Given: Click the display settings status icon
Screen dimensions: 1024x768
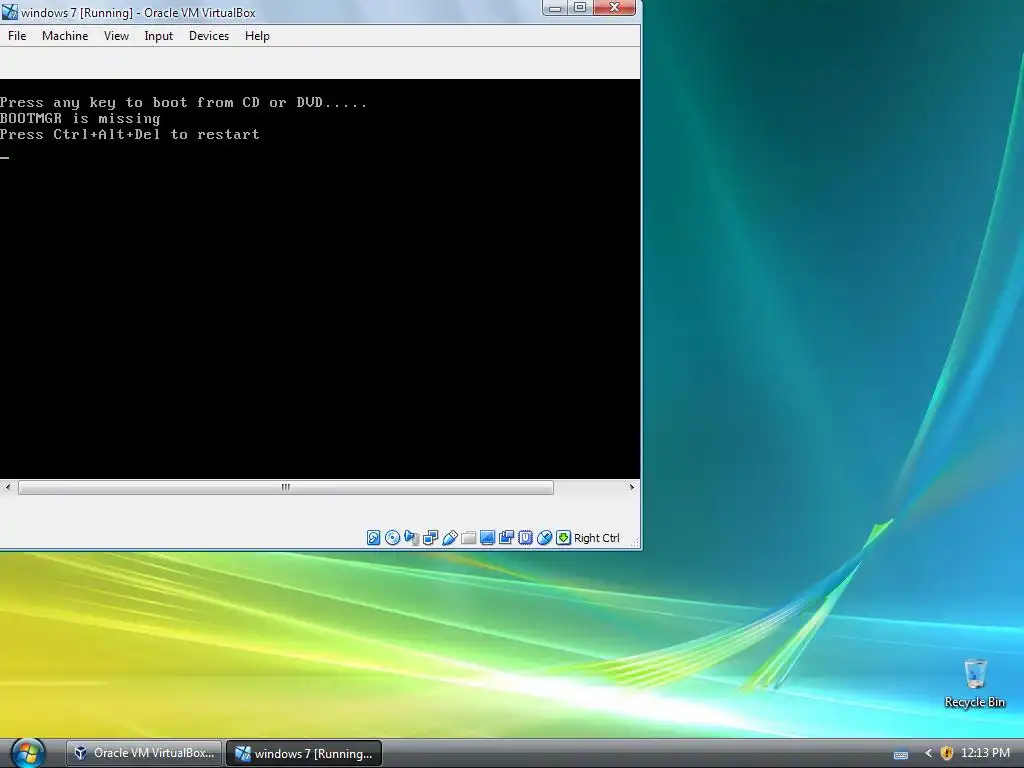Looking at the screenshot, I should pos(487,537).
